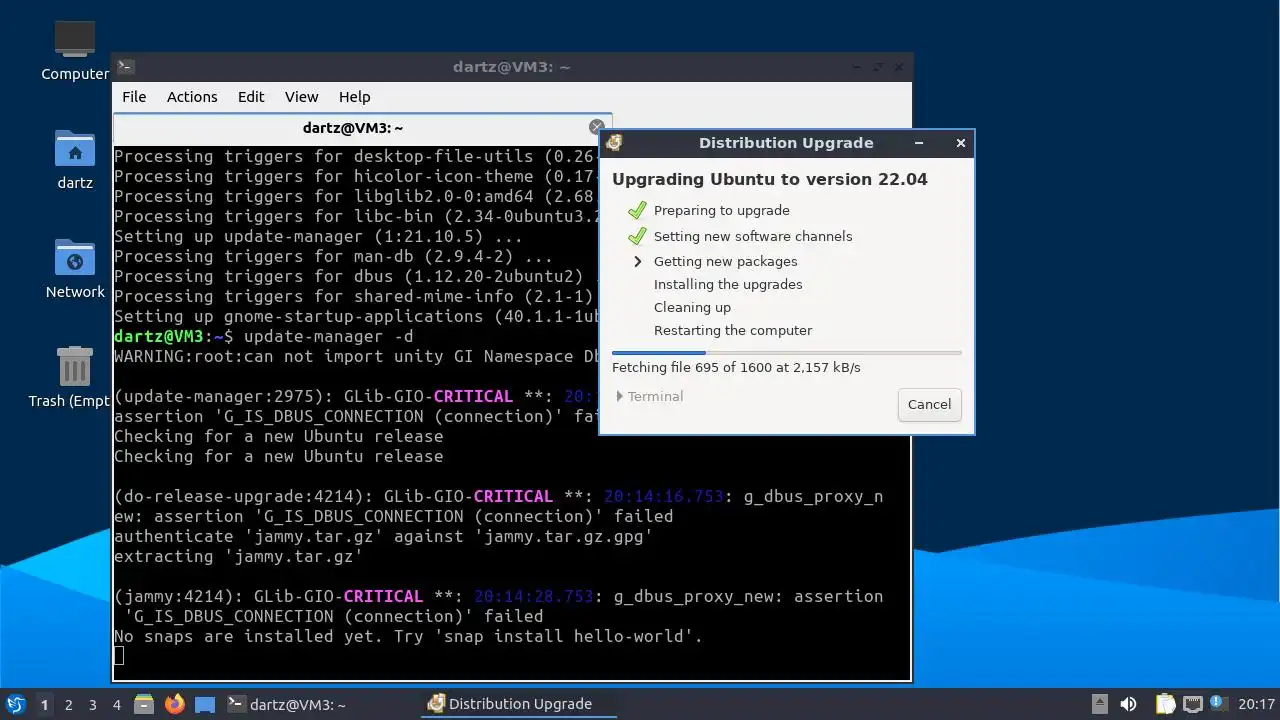Launch Firefox from the taskbar
Viewport: 1280px width, 720px height.
point(175,704)
